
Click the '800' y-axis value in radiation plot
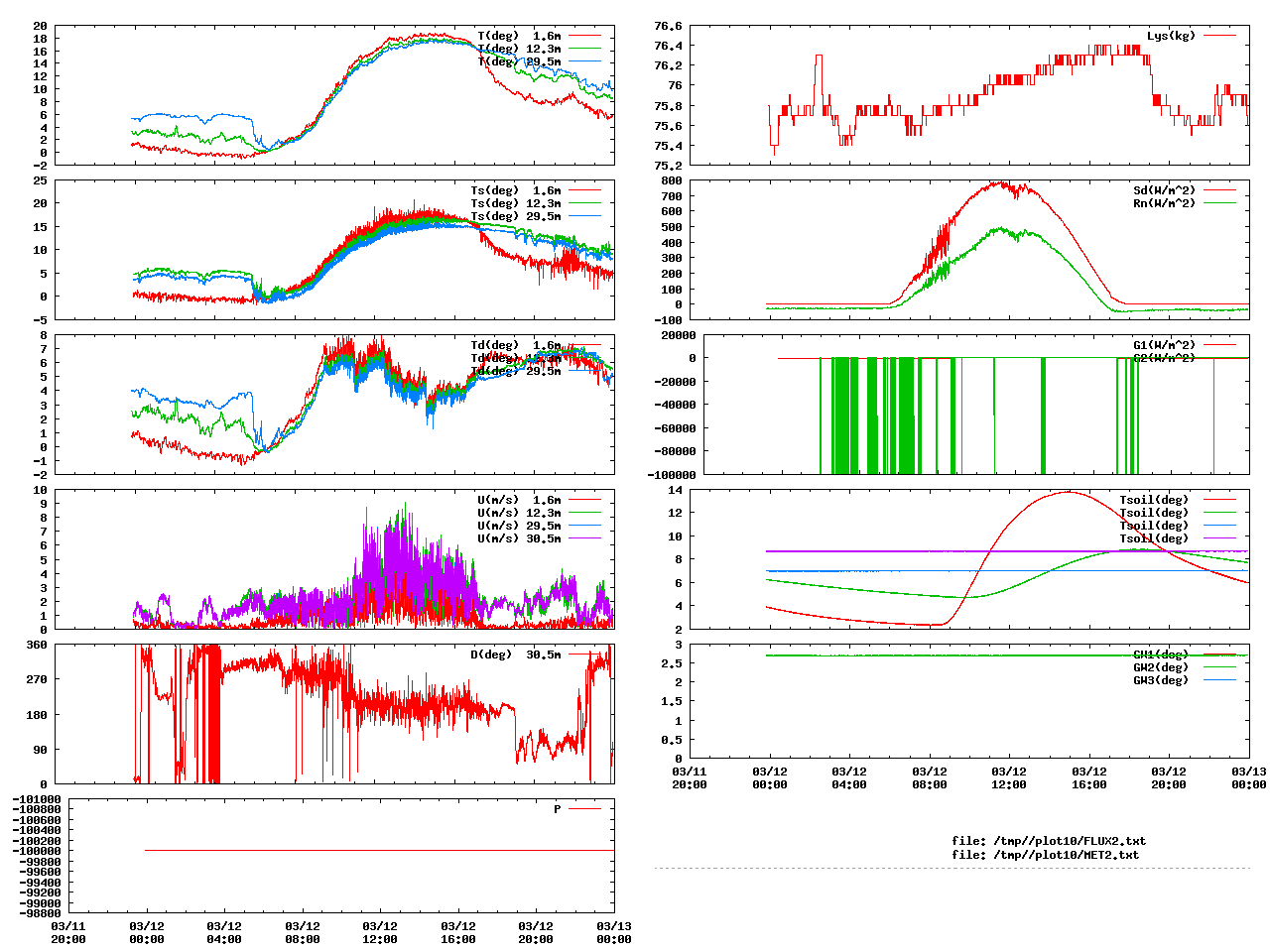pyautogui.click(x=672, y=180)
